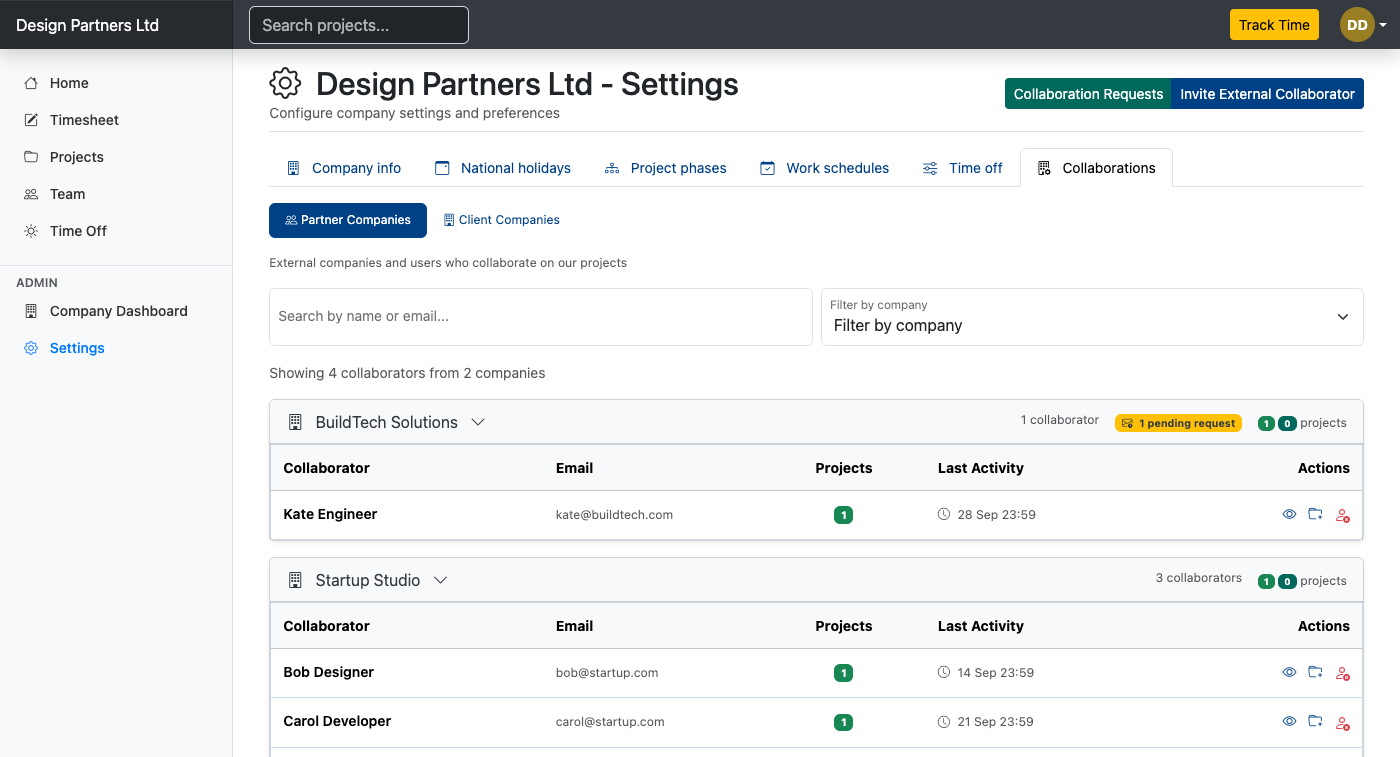Remove Carol Developer collaborator icon
Viewport: 1400px width, 757px height.
(x=1343, y=722)
